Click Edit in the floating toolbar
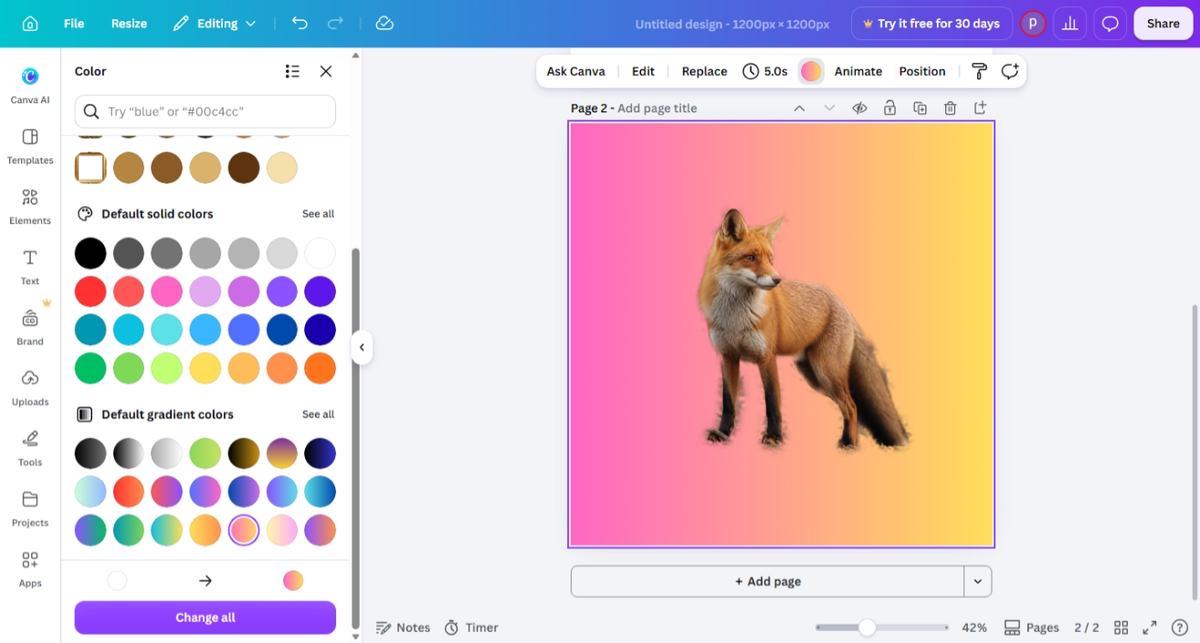 coord(643,71)
